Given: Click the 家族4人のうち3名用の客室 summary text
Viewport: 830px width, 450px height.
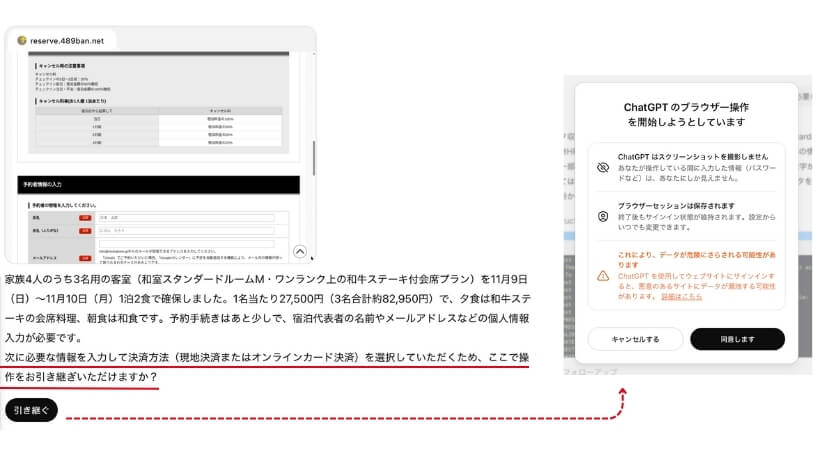Looking at the screenshot, I should click(267, 308).
